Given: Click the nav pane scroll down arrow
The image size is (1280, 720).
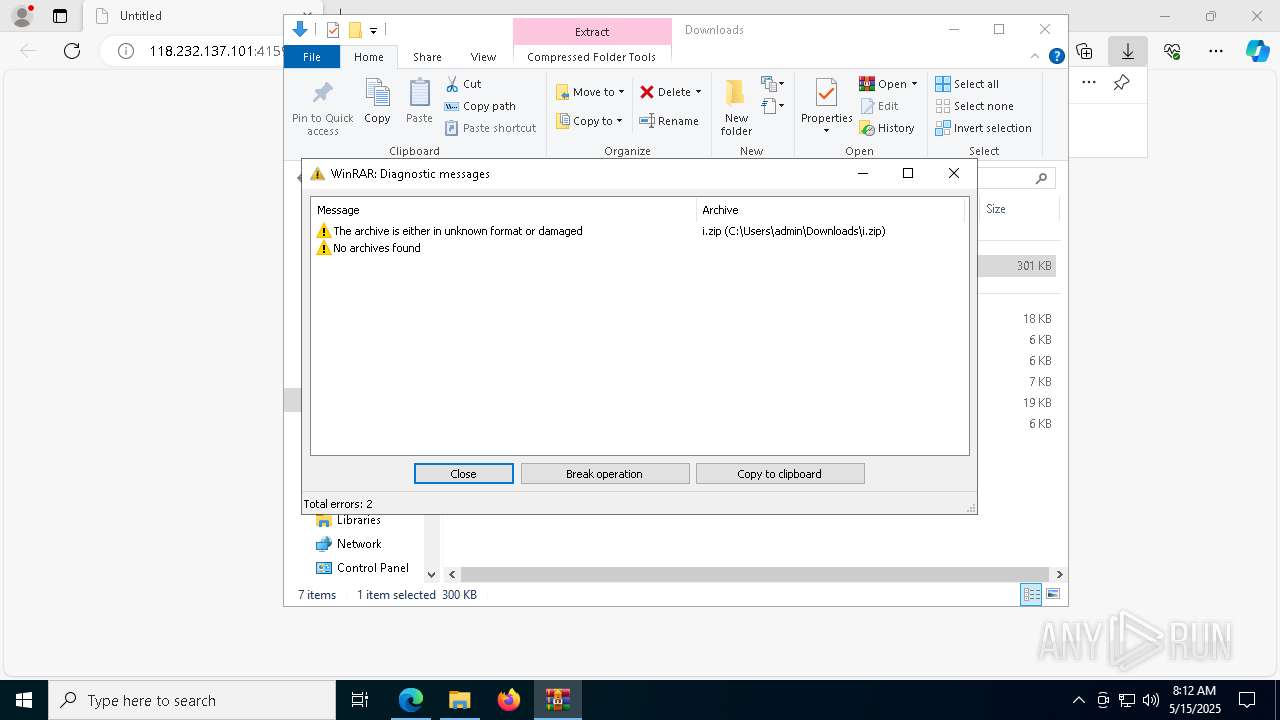Looking at the screenshot, I should click(431, 574).
